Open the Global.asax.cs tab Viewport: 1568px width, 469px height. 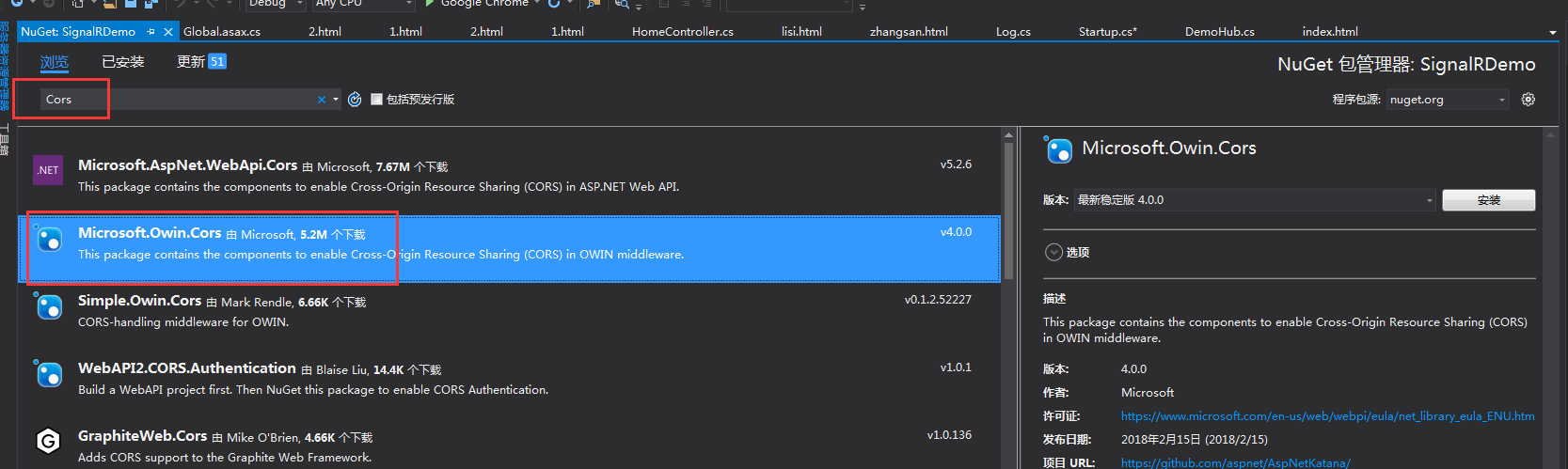222,32
